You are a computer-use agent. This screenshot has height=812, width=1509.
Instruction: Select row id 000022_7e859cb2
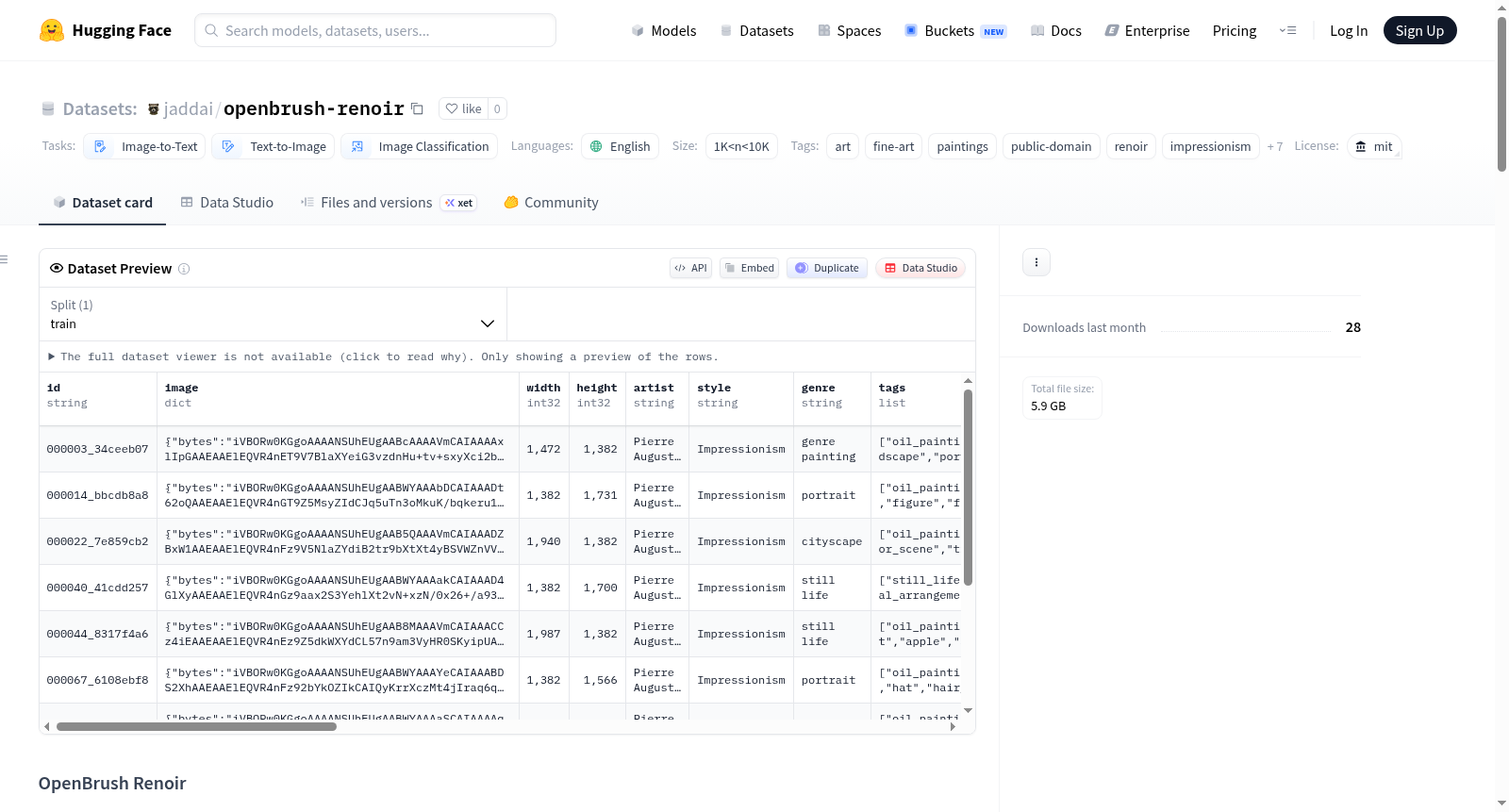[x=98, y=541]
